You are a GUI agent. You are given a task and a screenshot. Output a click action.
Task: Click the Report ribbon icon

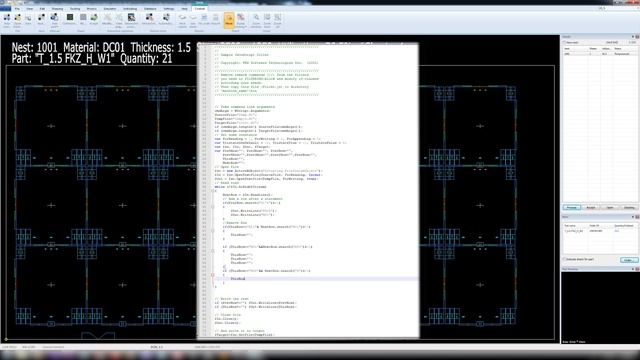(x=216, y=19)
